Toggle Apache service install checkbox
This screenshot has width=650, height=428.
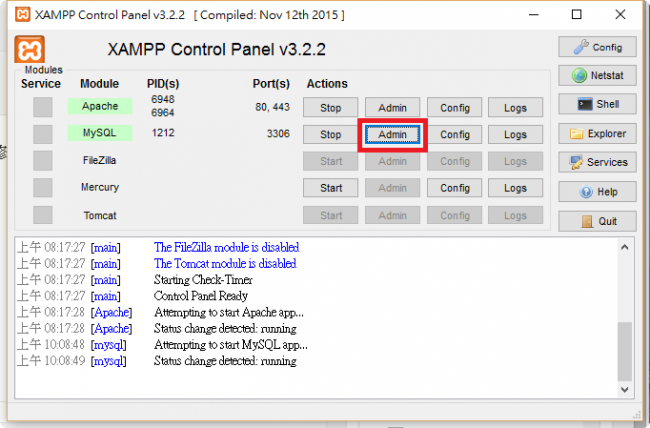point(43,107)
